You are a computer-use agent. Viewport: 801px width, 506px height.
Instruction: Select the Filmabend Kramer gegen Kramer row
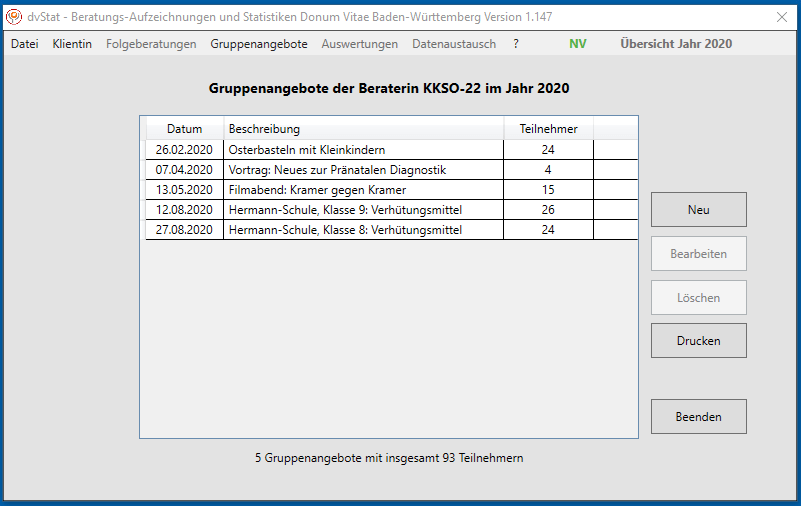(317, 190)
